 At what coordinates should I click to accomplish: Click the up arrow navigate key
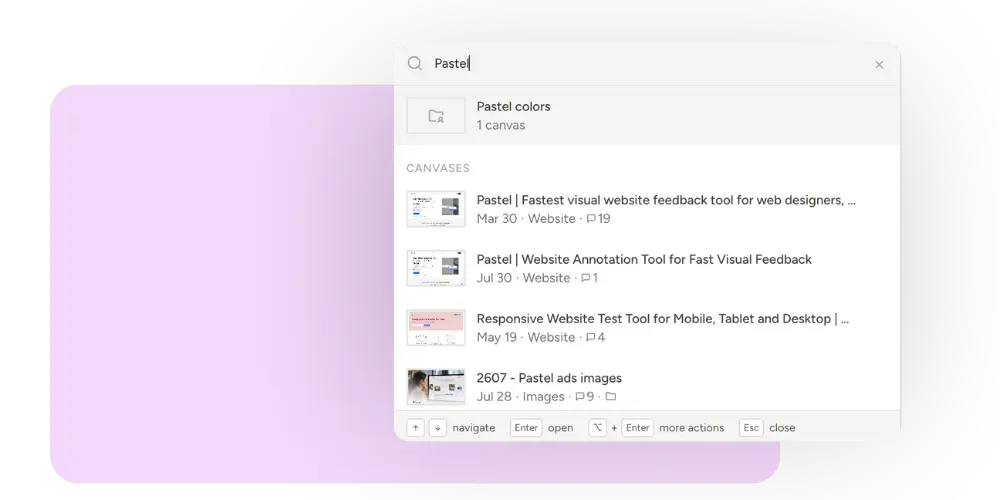click(415, 428)
